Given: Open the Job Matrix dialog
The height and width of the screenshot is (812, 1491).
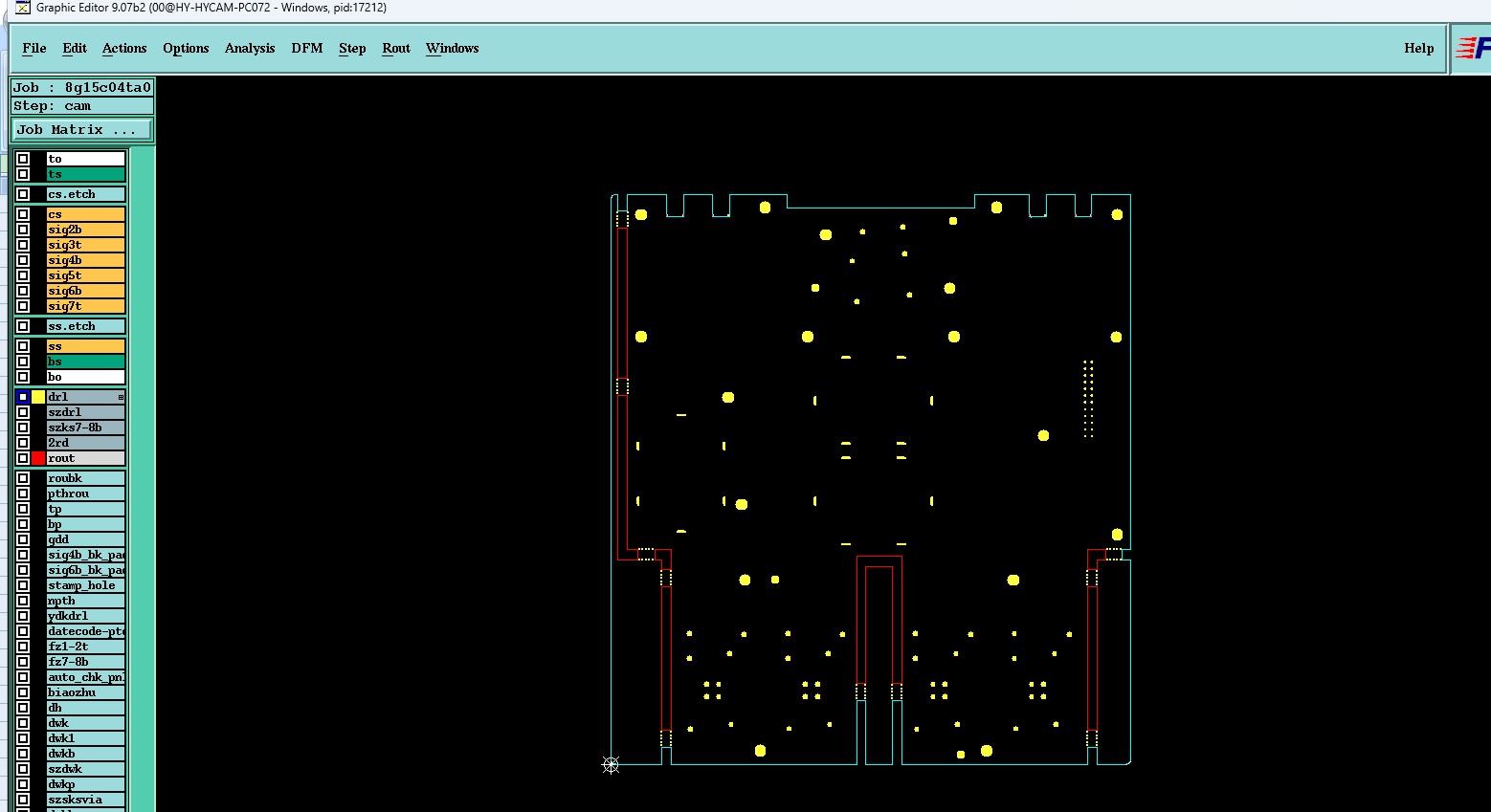Looking at the screenshot, I should (82, 129).
